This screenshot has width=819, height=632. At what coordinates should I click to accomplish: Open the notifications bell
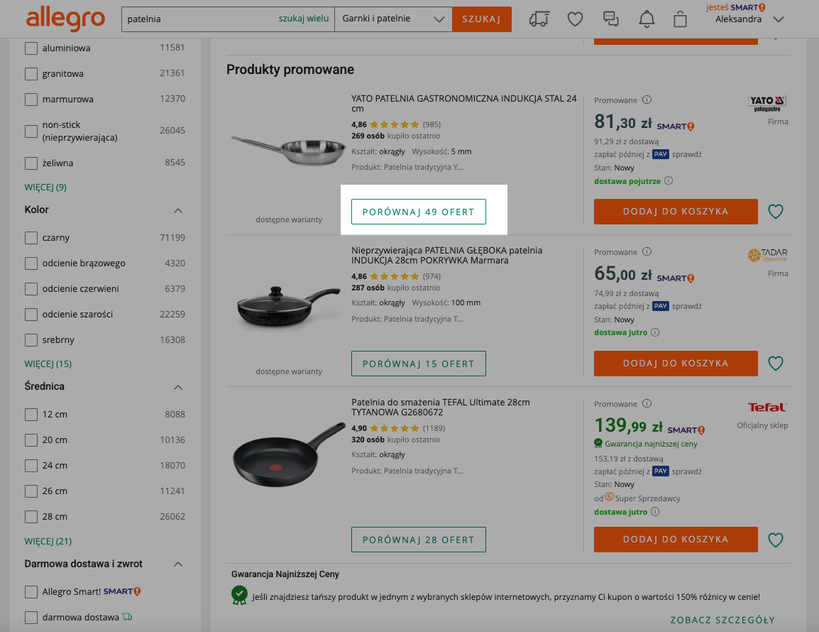click(x=646, y=19)
